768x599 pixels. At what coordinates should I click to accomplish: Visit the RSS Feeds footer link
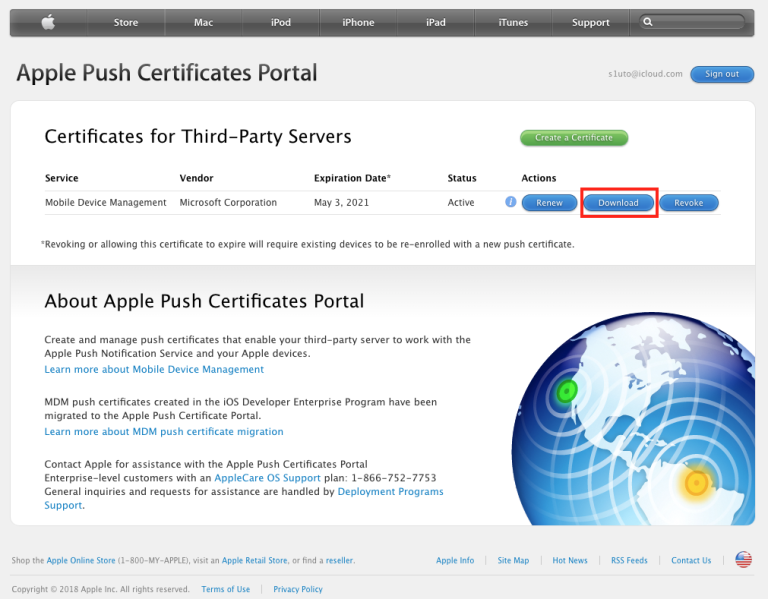tap(629, 561)
